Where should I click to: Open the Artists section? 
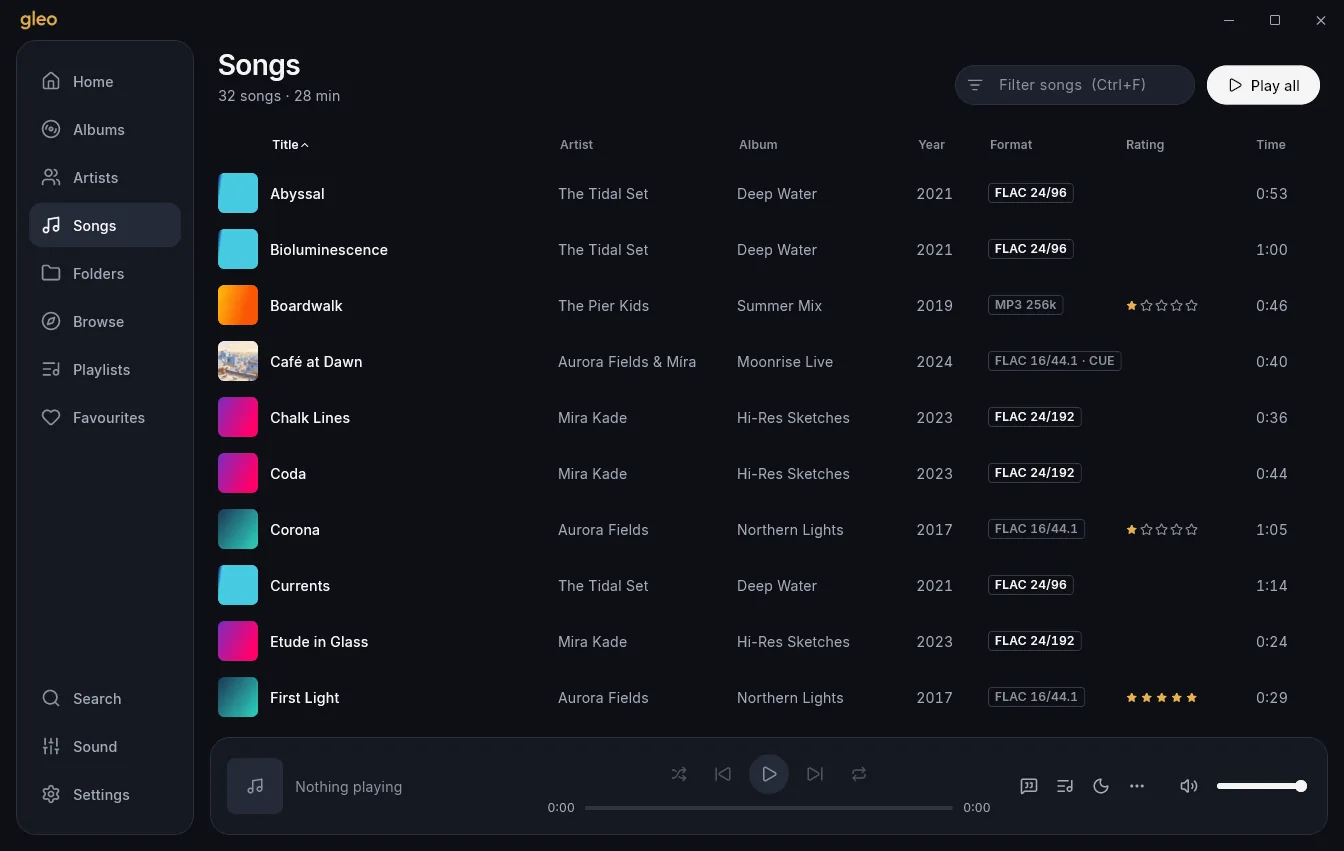pyautogui.click(x=105, y=178)
